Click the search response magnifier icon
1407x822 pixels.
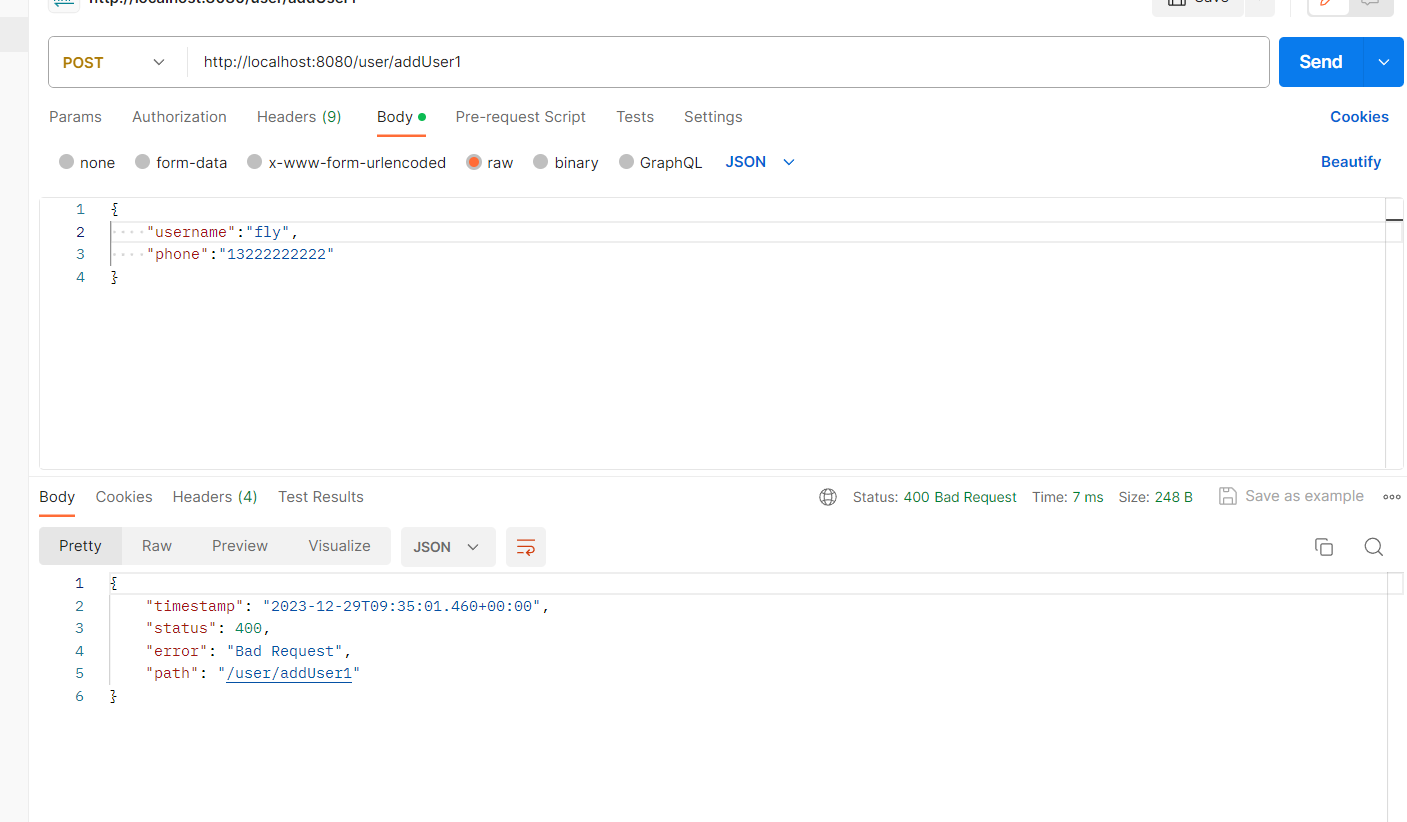tap(1374, 547)
